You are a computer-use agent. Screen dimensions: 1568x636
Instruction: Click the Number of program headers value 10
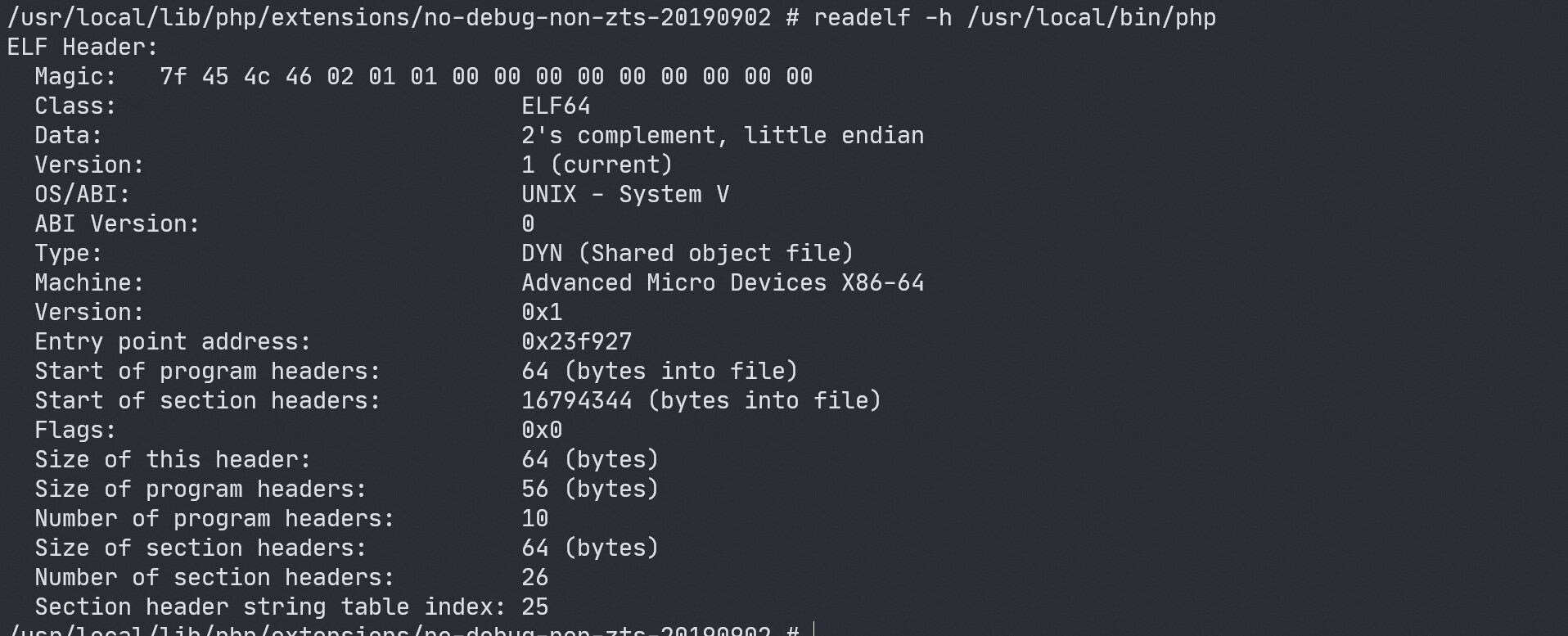[x=535, y=518]
